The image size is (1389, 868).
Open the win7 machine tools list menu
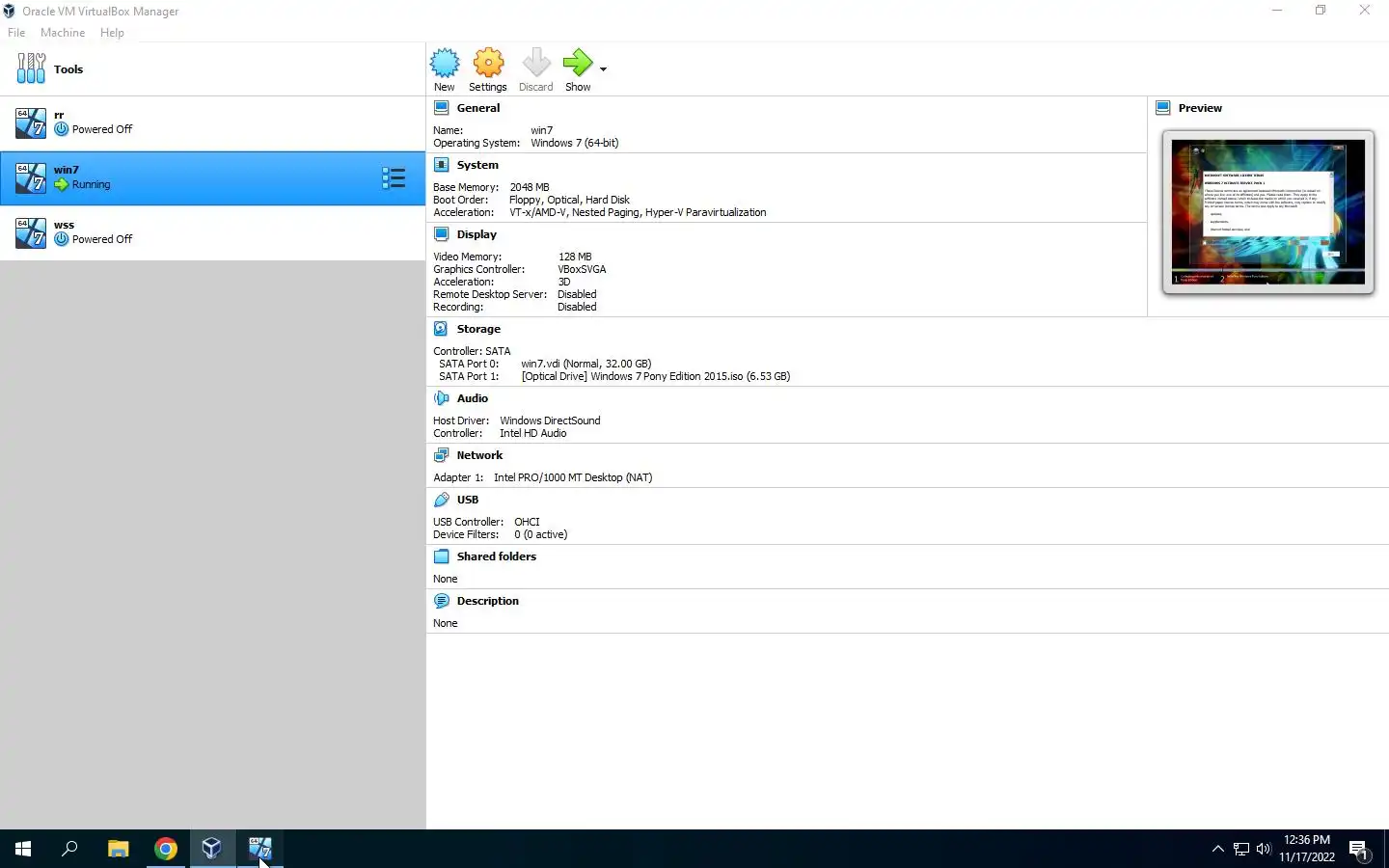coord(394,177)
